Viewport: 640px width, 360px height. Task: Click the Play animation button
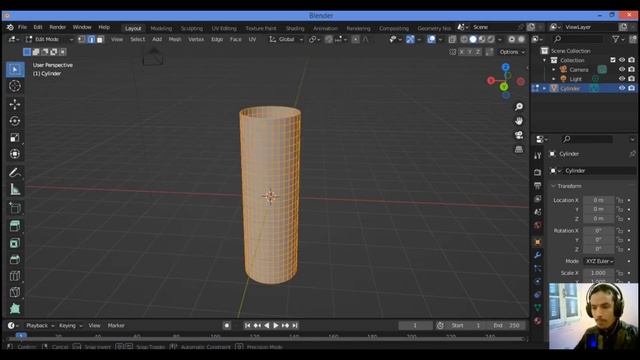point(276,325)
